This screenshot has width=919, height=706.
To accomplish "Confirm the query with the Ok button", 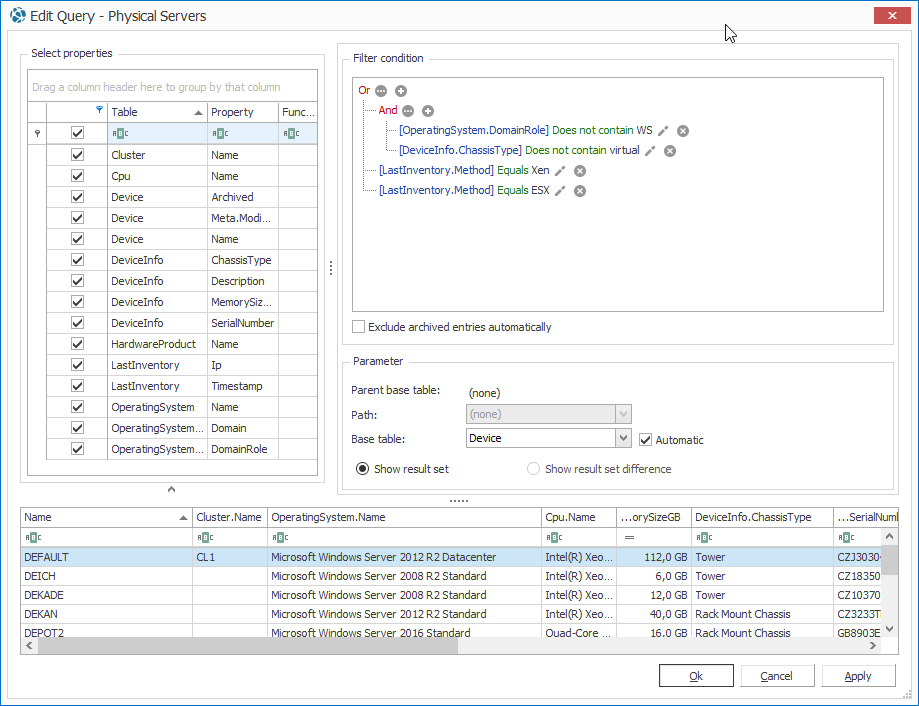I will pyautogui.click(x=696, y=676).
